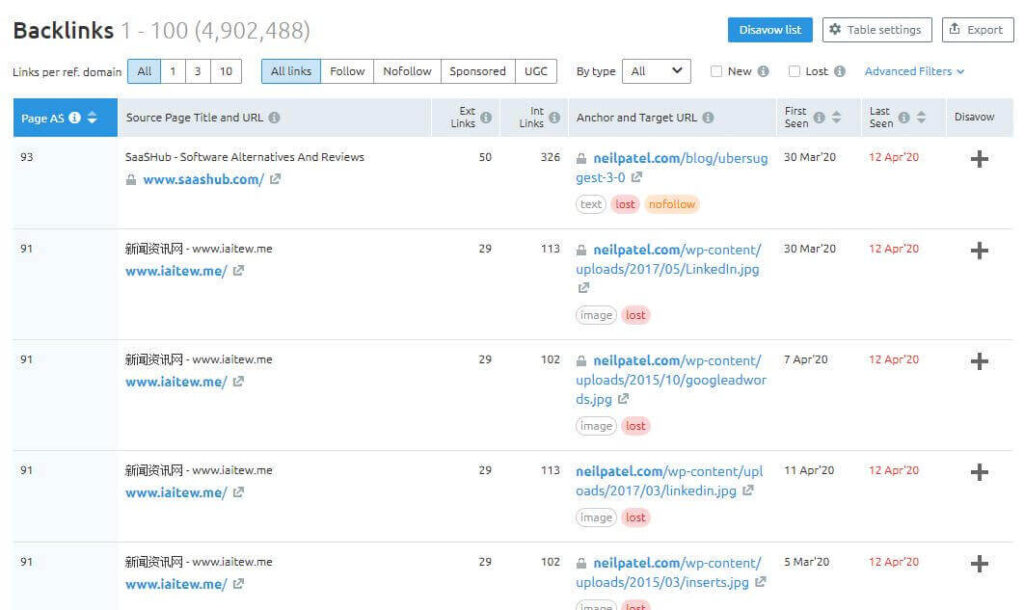Disavow backlink in 2017/03/linkedin.jpg row

979,472
